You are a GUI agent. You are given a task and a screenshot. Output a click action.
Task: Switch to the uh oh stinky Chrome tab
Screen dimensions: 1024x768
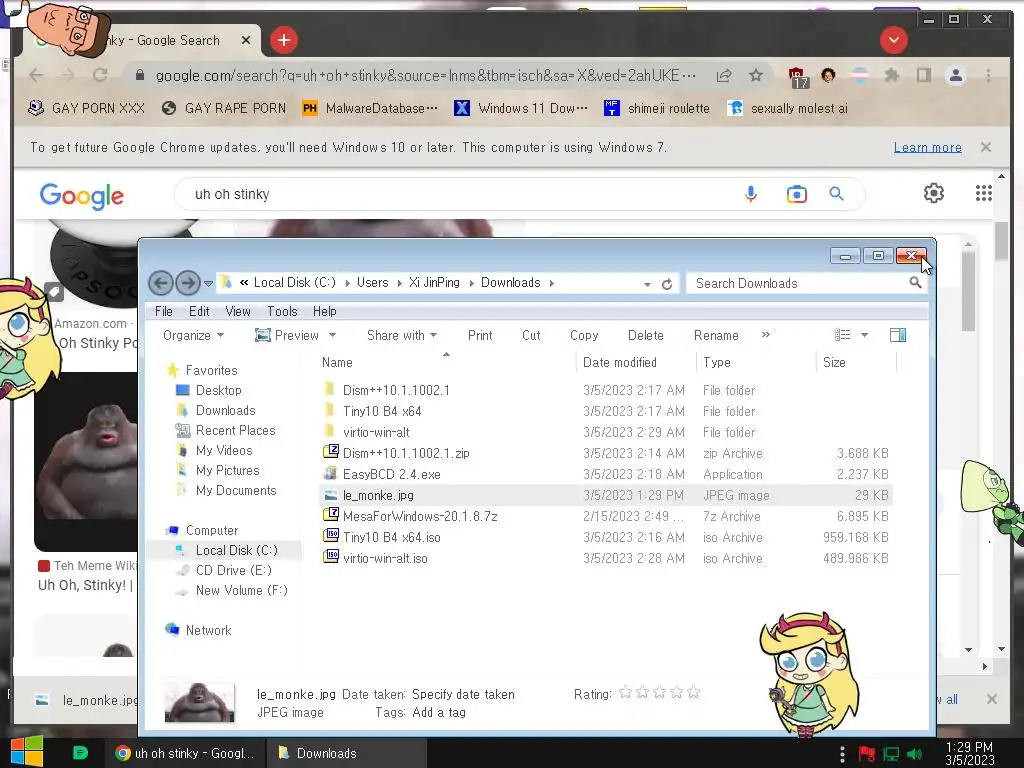pos(140,40)
